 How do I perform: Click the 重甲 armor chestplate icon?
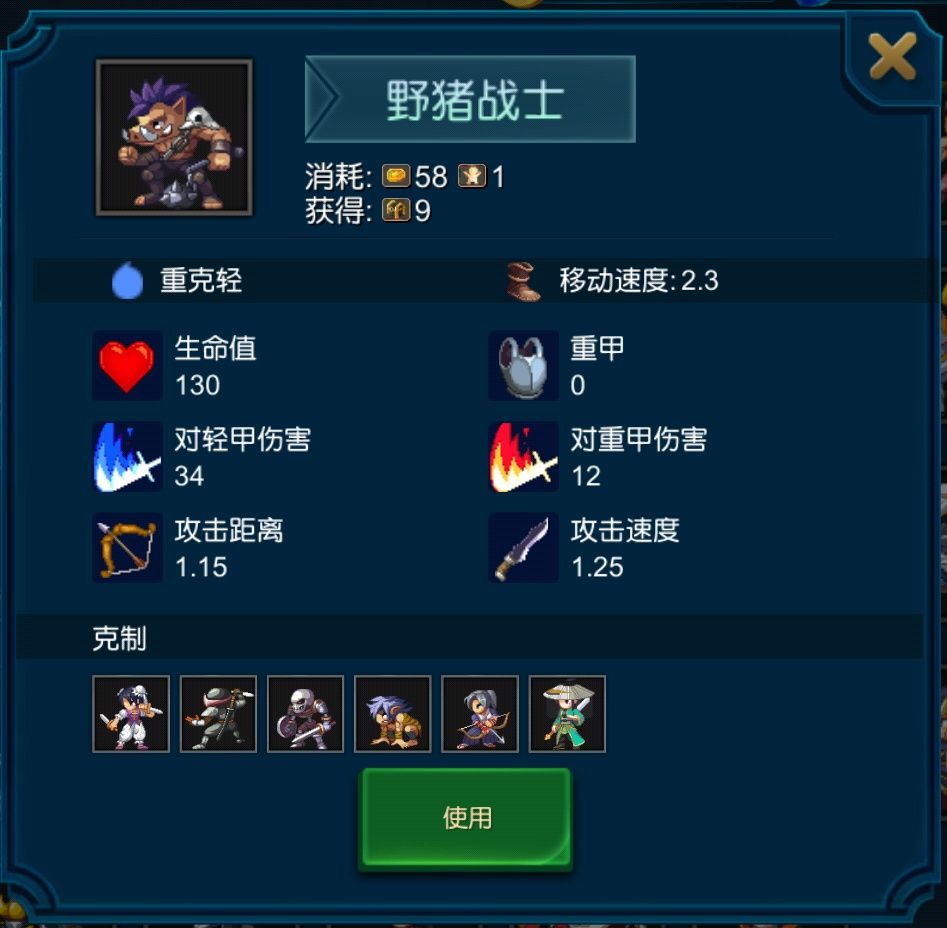click(x=523, y=366)
